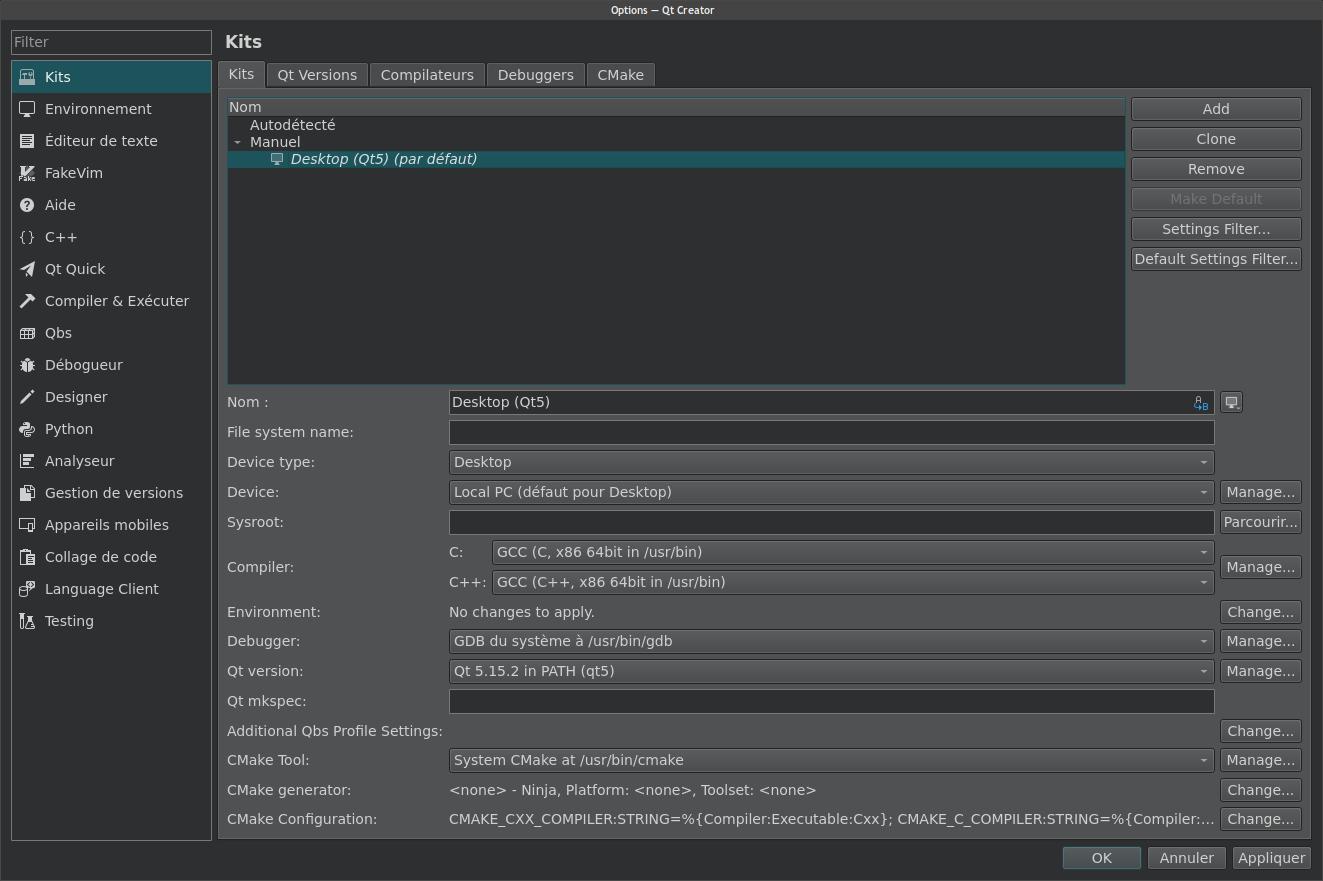Clone the selected kit
This screenshot has width=1323, height=881.
pyautogui.click(x=1216, y=139)
